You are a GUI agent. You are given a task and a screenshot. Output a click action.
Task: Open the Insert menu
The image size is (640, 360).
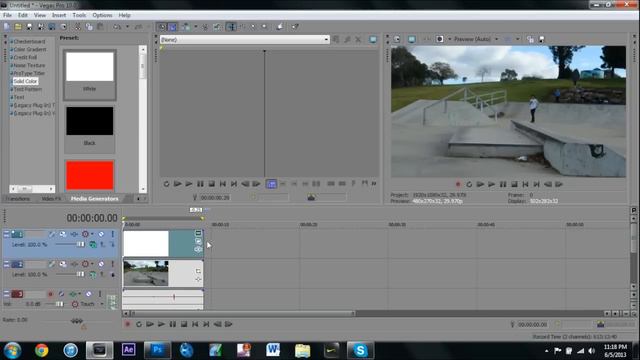tap(59, 15)
